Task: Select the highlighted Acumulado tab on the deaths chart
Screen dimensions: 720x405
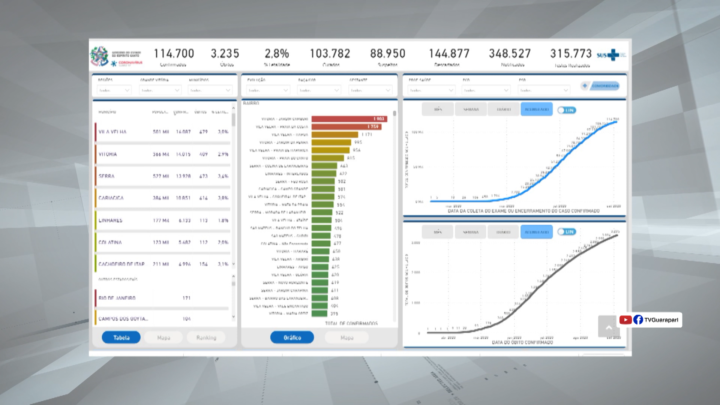Action: pyautogui.click(x=536, y=232)
